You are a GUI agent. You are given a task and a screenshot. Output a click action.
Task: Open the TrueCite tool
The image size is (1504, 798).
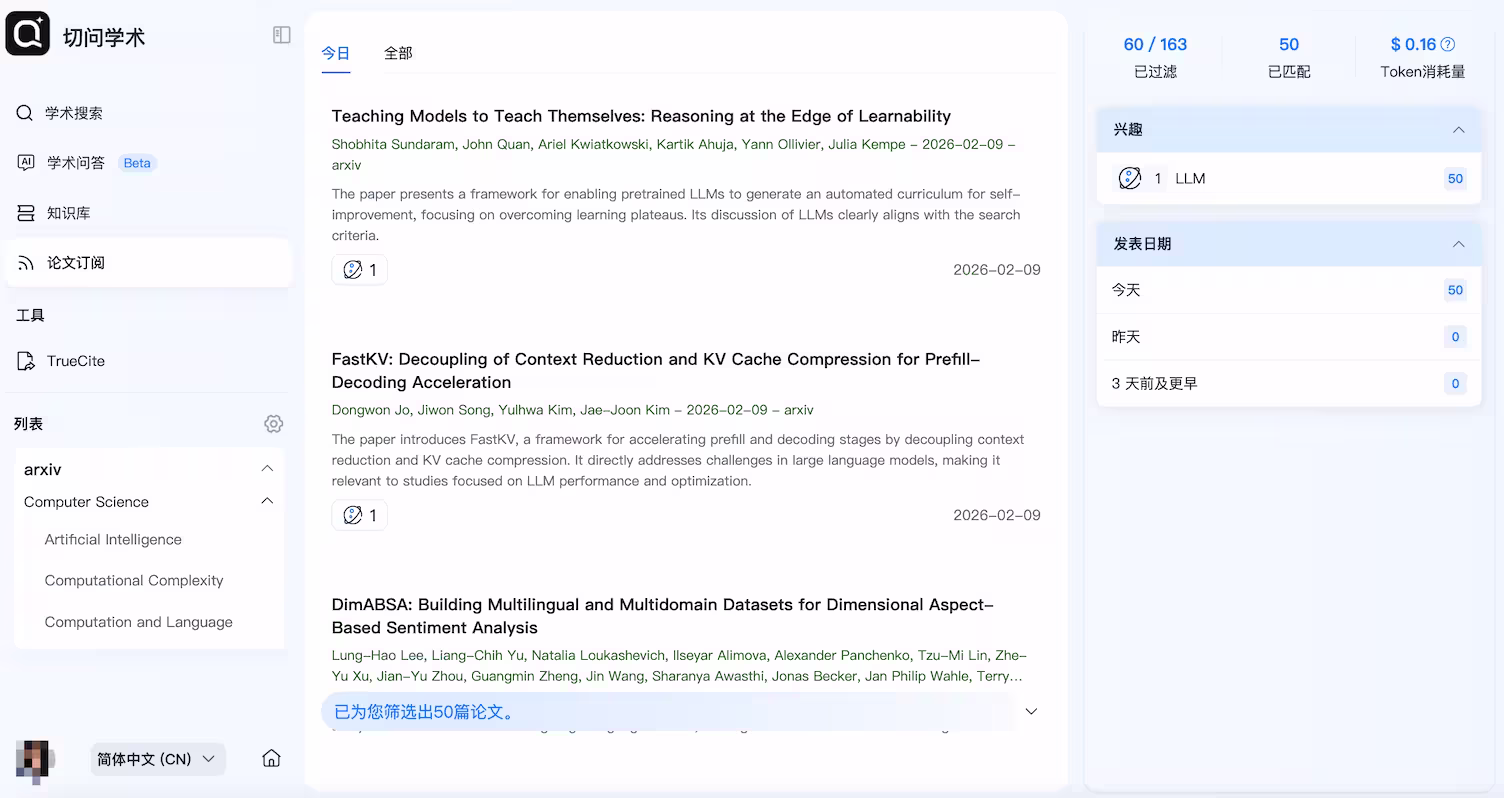73,360
